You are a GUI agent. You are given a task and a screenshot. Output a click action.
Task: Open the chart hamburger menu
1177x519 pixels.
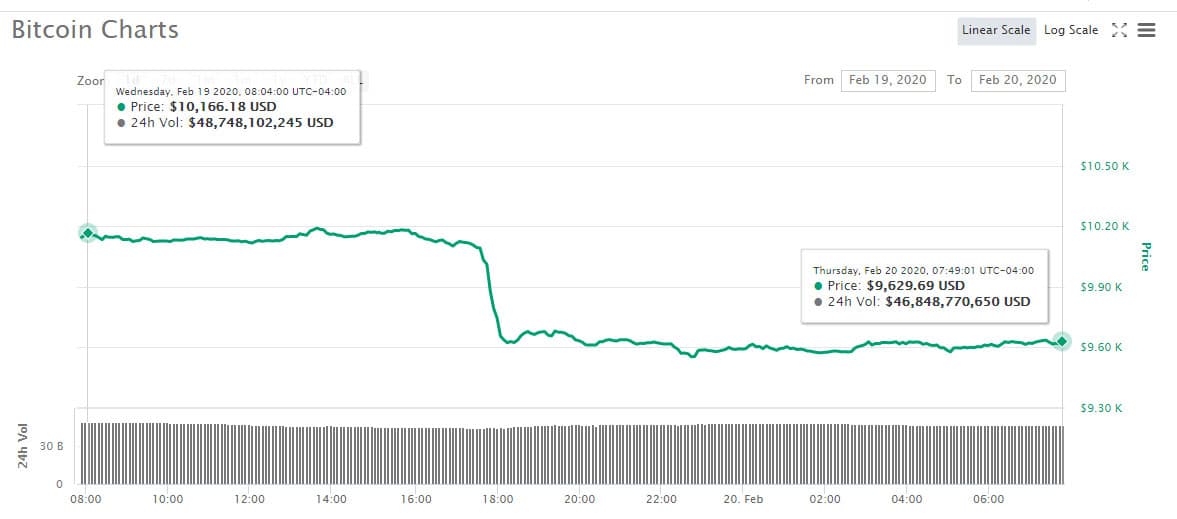coord(1145,30)
